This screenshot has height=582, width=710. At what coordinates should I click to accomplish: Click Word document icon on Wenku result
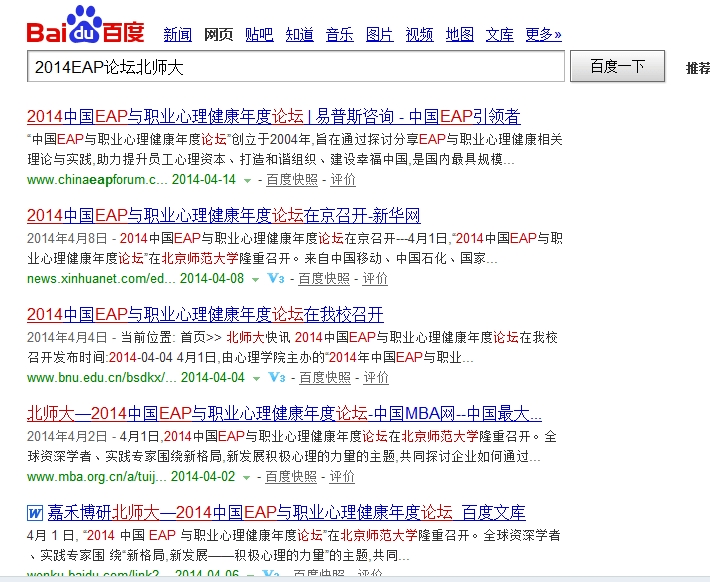[35, 513]
